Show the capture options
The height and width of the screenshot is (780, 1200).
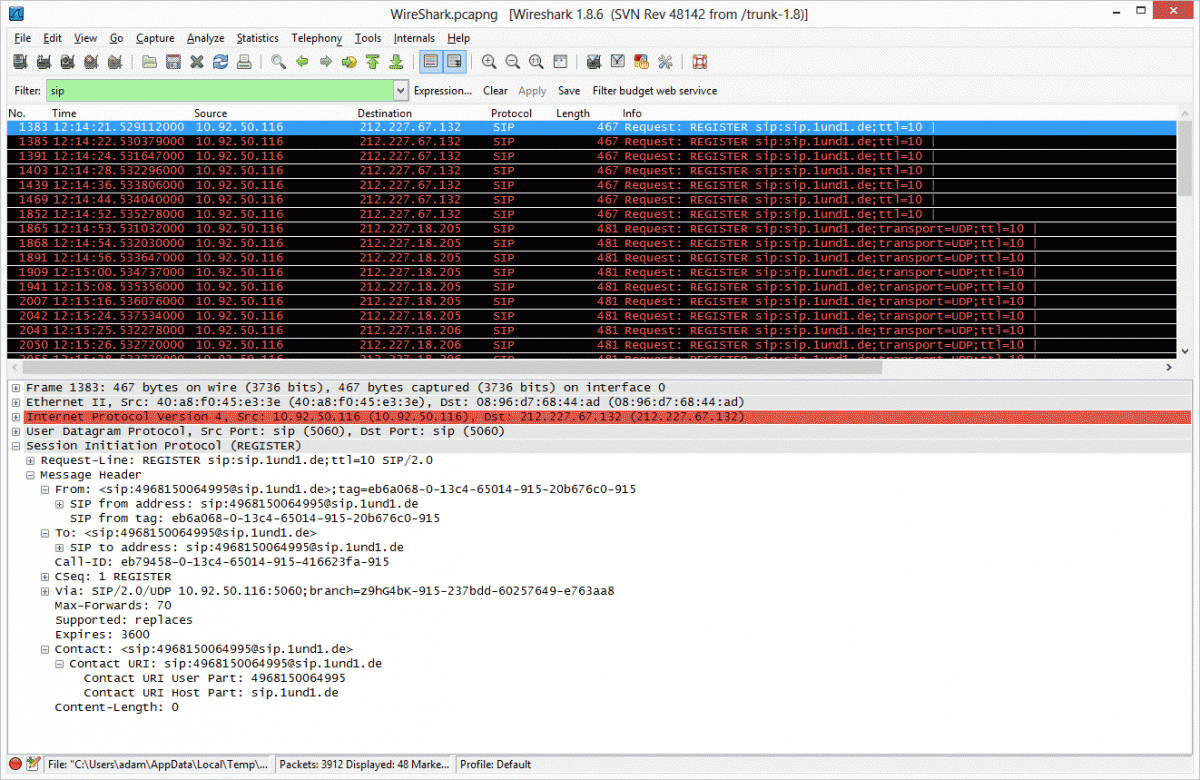coord(43,62)
